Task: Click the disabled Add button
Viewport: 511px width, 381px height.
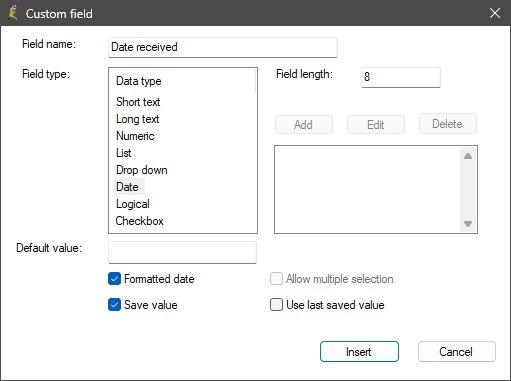Action: coord(304,125)
